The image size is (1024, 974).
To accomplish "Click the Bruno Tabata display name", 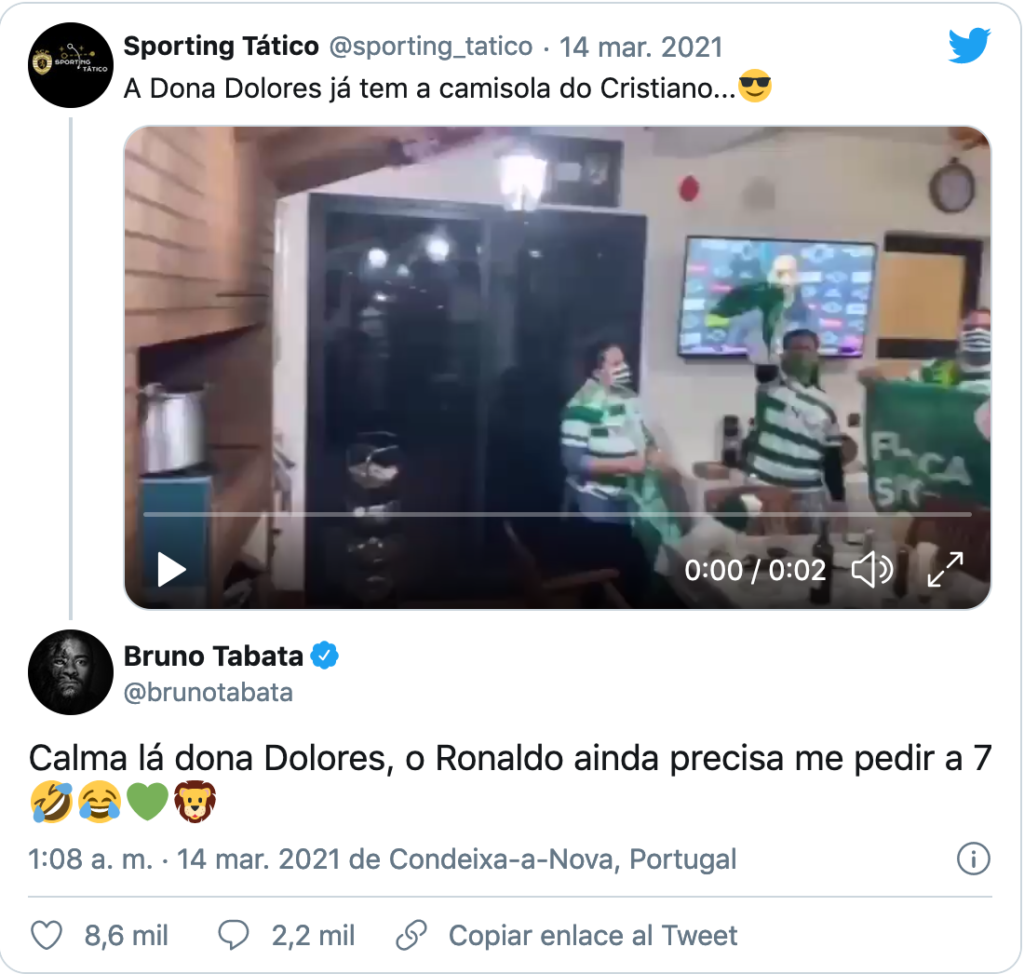I will [214, 656].
